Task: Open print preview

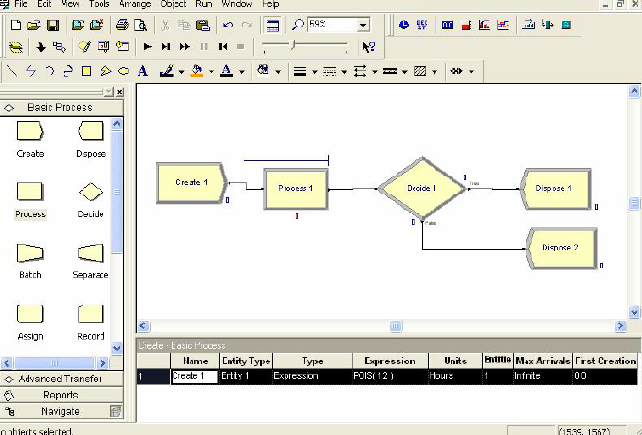Action: pos(141,25)
